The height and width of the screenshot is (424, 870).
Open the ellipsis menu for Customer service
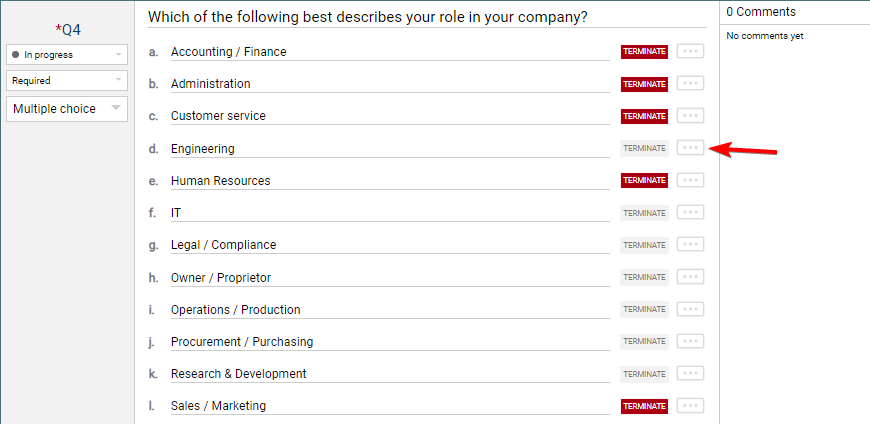point(690,116)
